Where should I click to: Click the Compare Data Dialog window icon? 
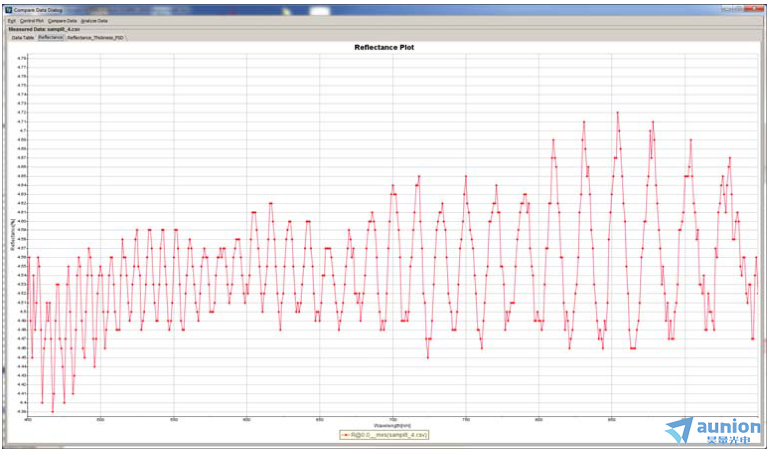(8, 10)
